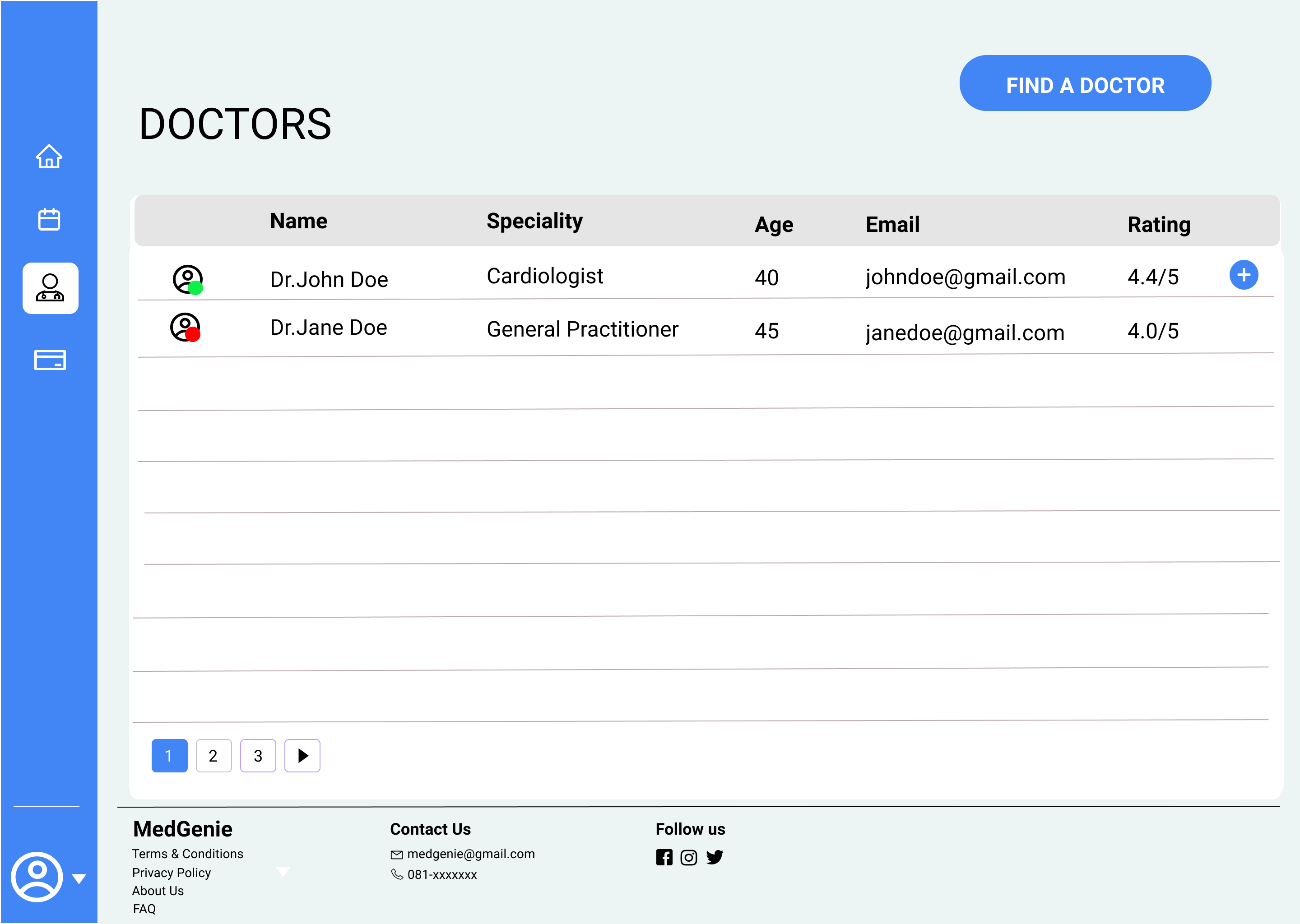Viewport: 1300px width, 924px height.
Task: Expand user profile dropdown arrow in sidebar
Action: coord(79,878)
